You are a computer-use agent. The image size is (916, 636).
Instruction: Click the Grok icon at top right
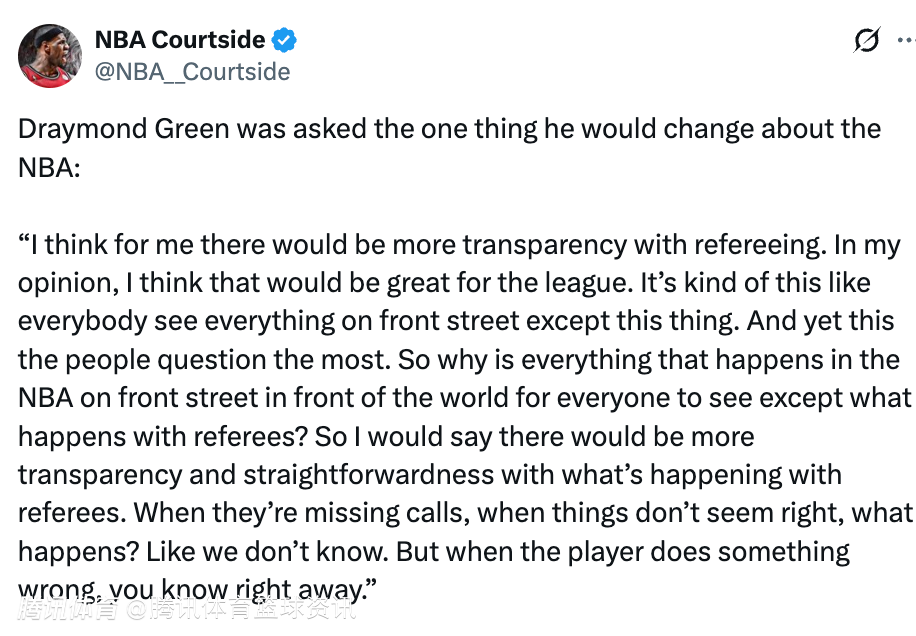[x=867, y=41]
